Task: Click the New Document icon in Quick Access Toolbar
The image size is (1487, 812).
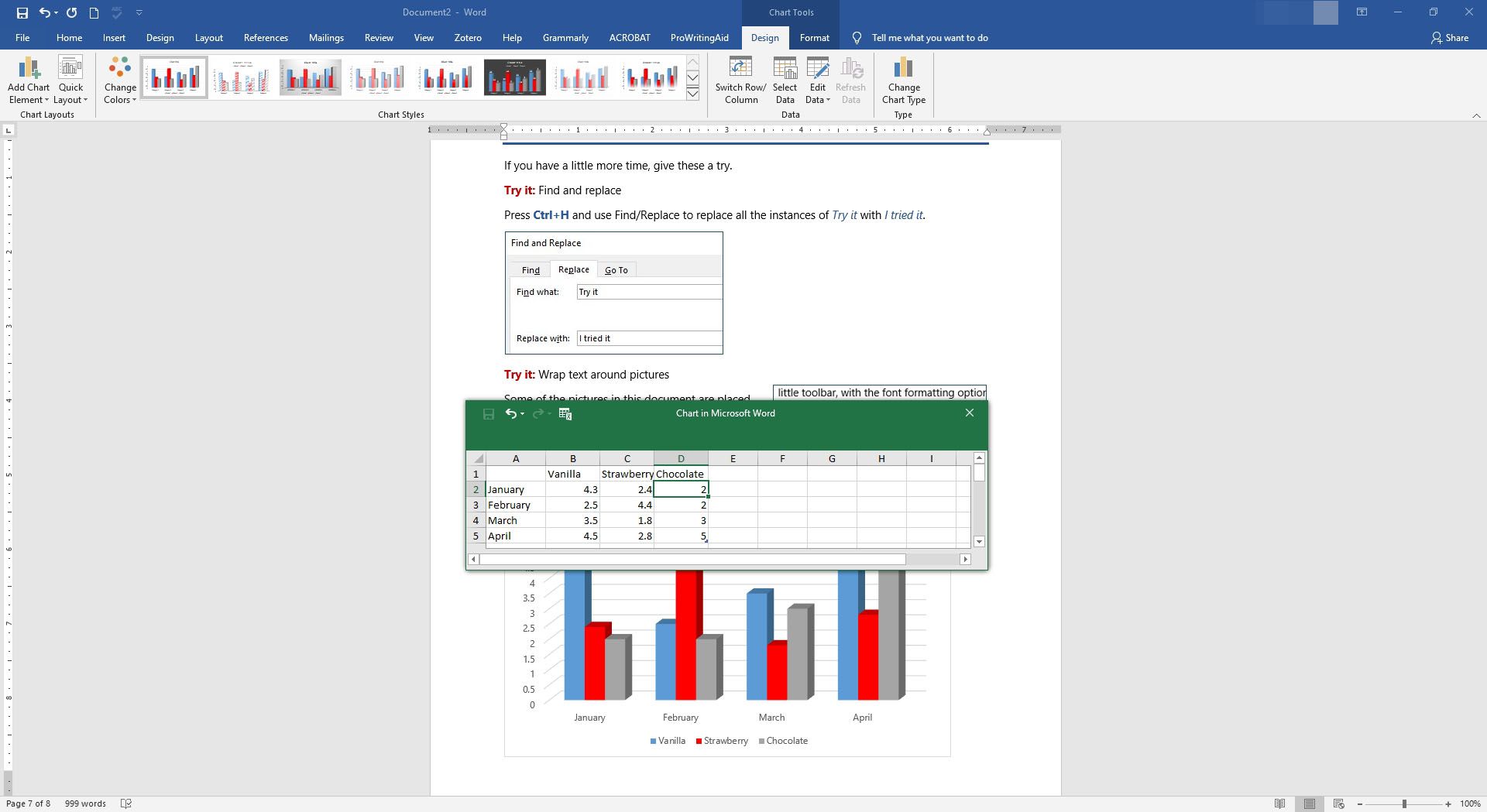Action: (94, 12)
